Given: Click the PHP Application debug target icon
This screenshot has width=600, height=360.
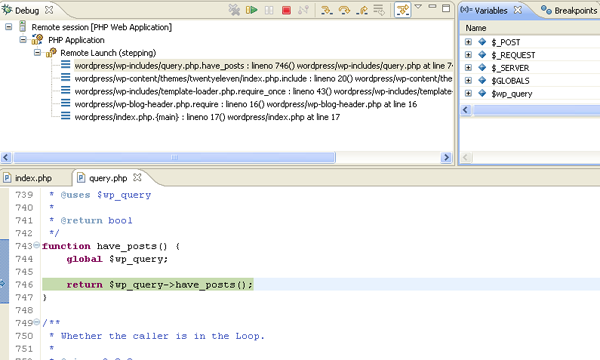Looking at the screenshot, I should [37, 39].
